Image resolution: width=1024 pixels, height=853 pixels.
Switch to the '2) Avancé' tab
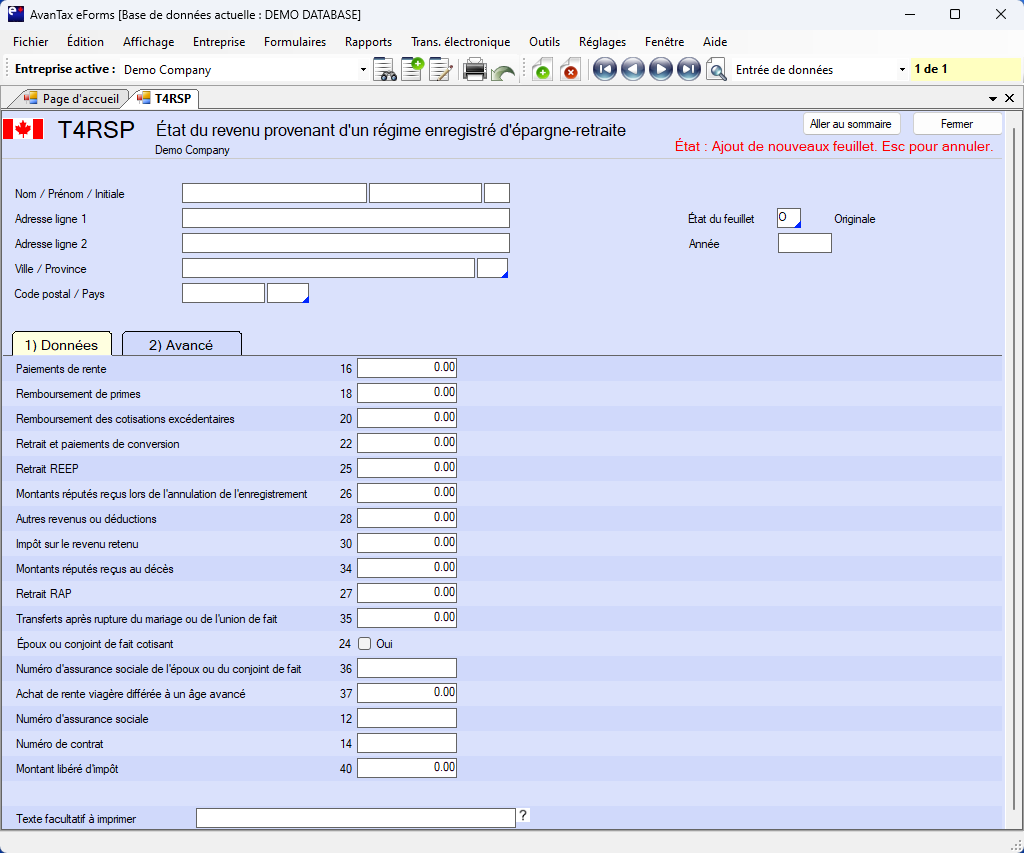click(181, 345)
